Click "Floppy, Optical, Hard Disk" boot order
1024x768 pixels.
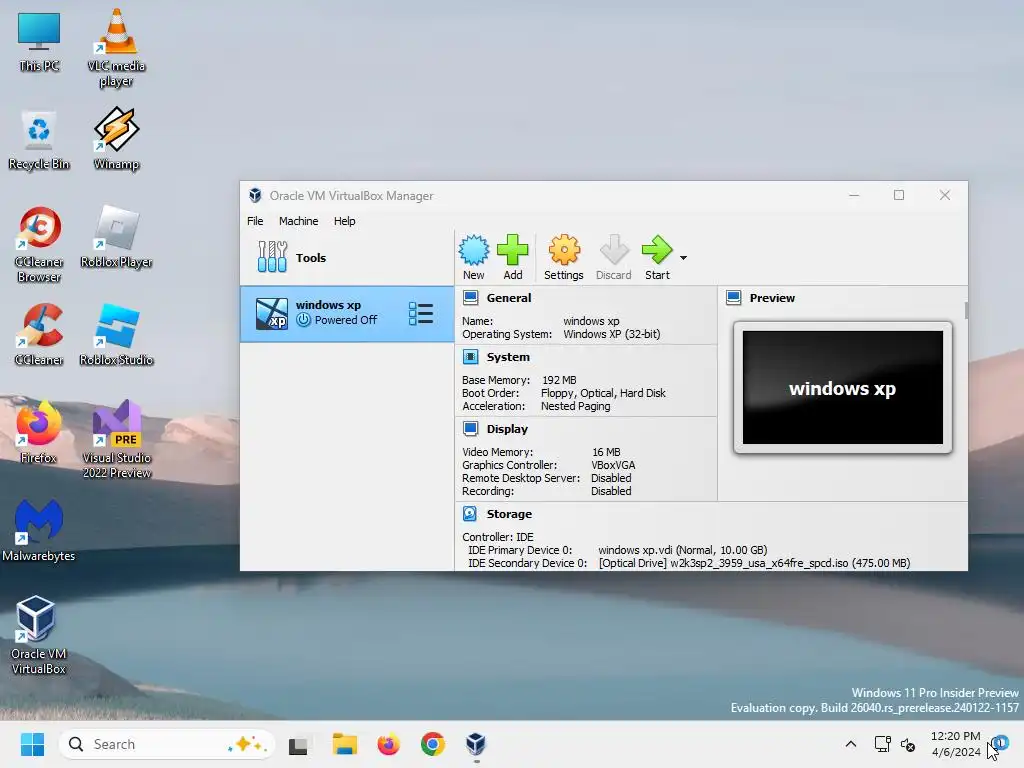(x=603, y=393)
